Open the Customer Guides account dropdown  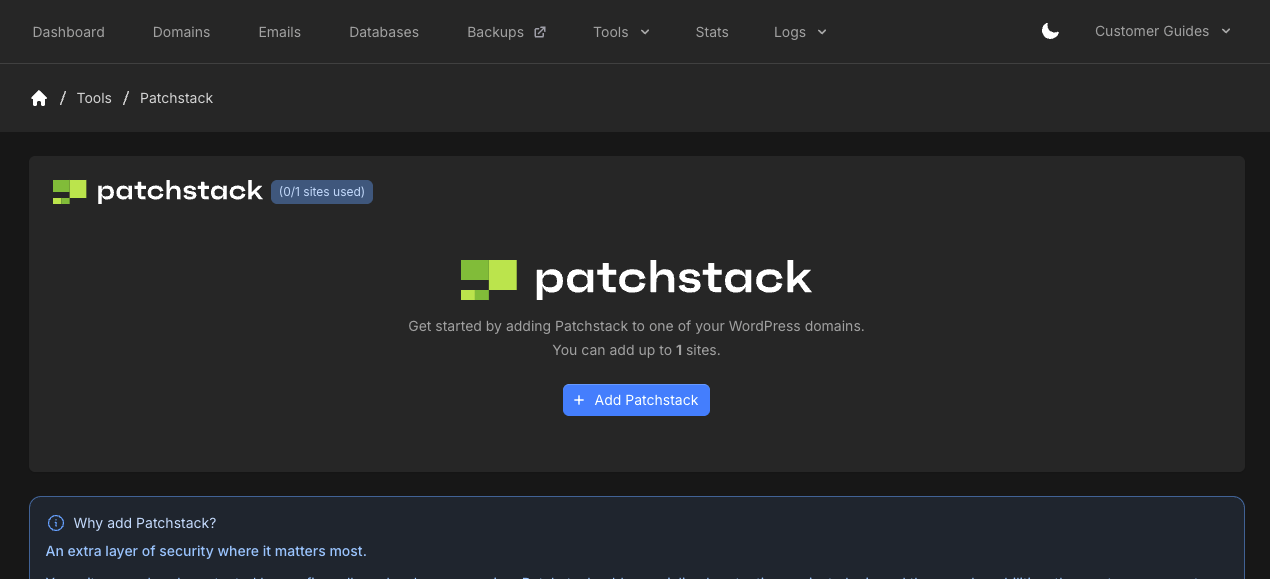coord(1162,31)
